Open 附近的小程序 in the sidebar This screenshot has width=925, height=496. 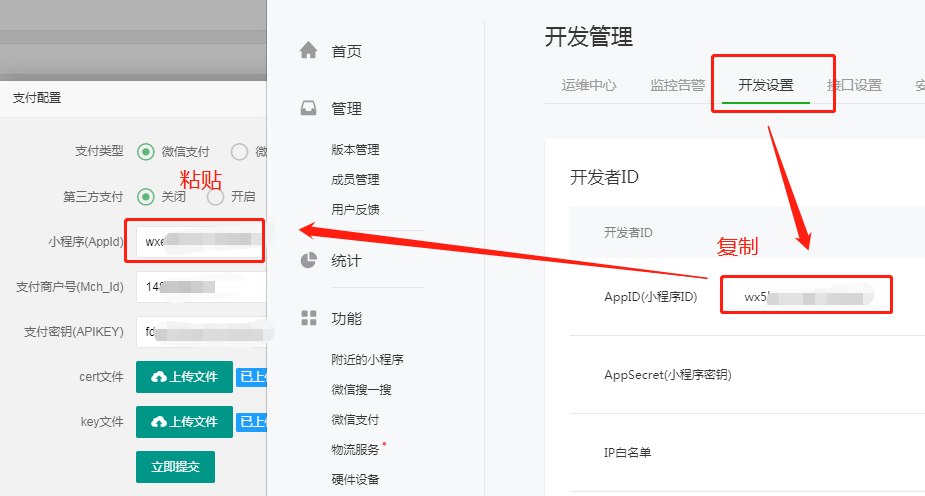[367, 360]
